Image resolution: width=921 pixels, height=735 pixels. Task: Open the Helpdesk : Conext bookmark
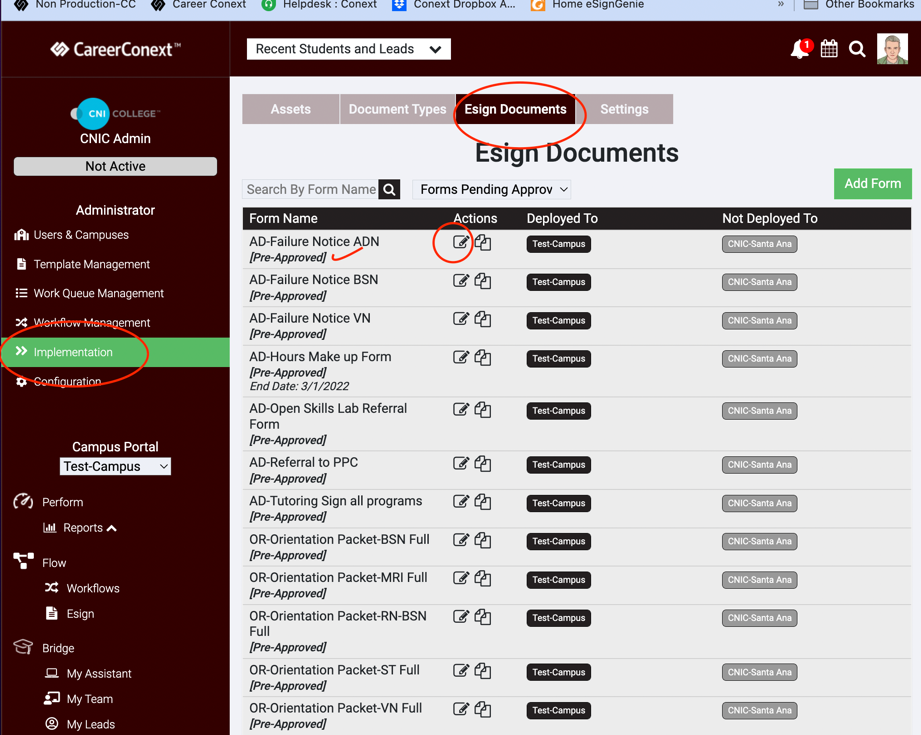pyautogui.click(x=320, y=5)
